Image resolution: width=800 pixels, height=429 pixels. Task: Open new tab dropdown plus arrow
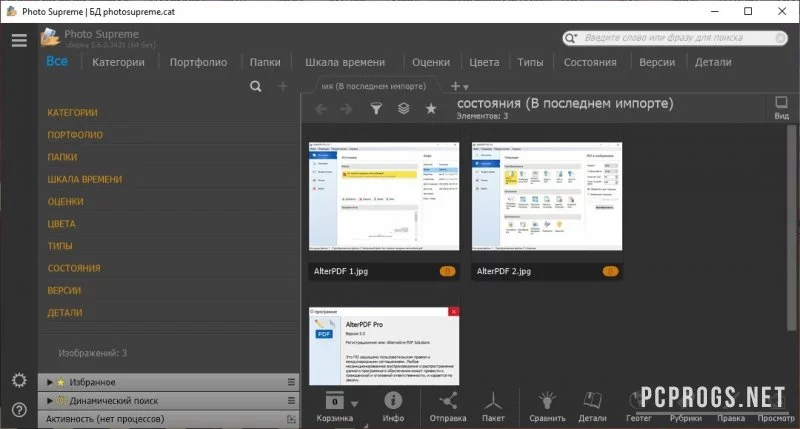point(460,86)
